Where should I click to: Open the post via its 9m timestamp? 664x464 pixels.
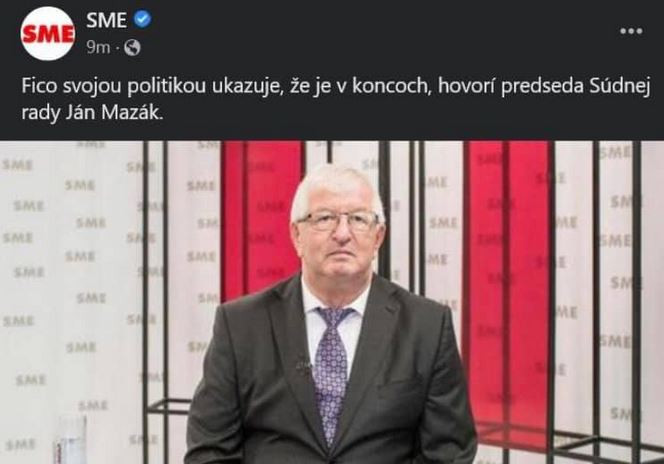point(98,47)
